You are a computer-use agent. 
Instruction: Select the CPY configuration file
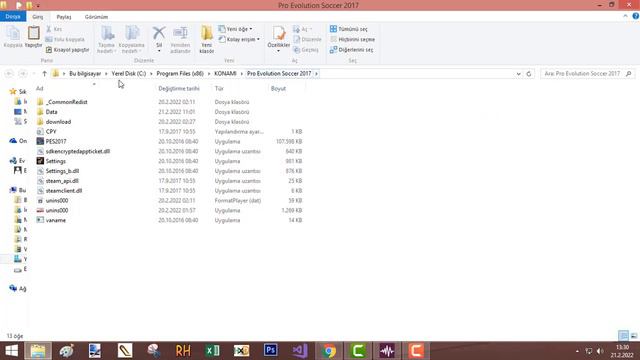pyautogui.click(x=46, y=131)
